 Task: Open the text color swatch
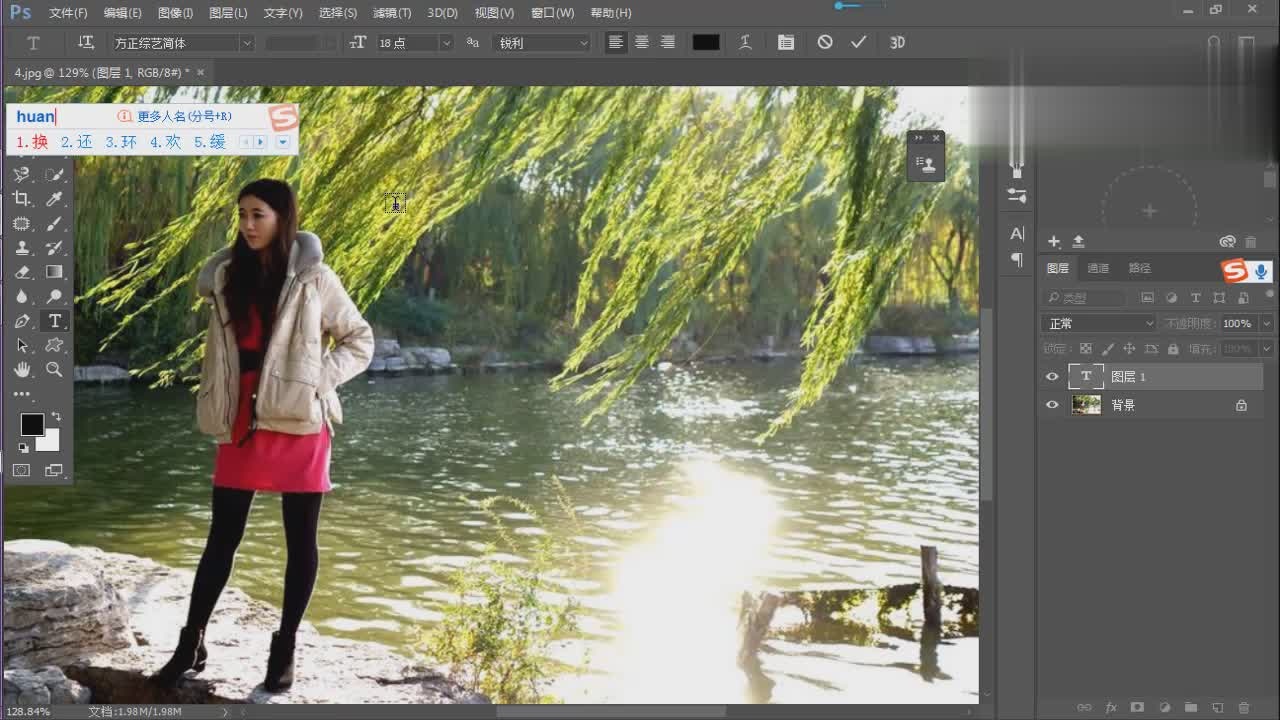click(x=706, y=42)
